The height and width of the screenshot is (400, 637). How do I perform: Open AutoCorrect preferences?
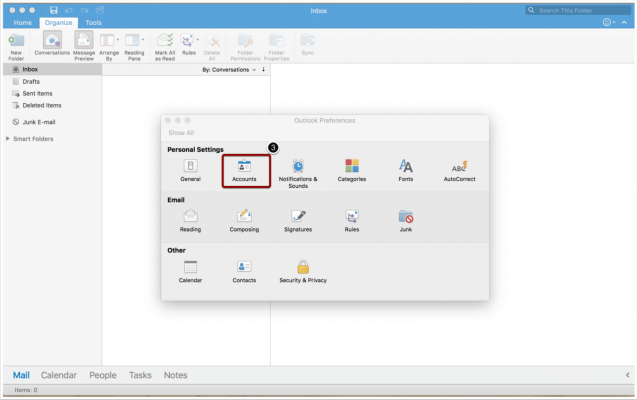pos(459,170)
